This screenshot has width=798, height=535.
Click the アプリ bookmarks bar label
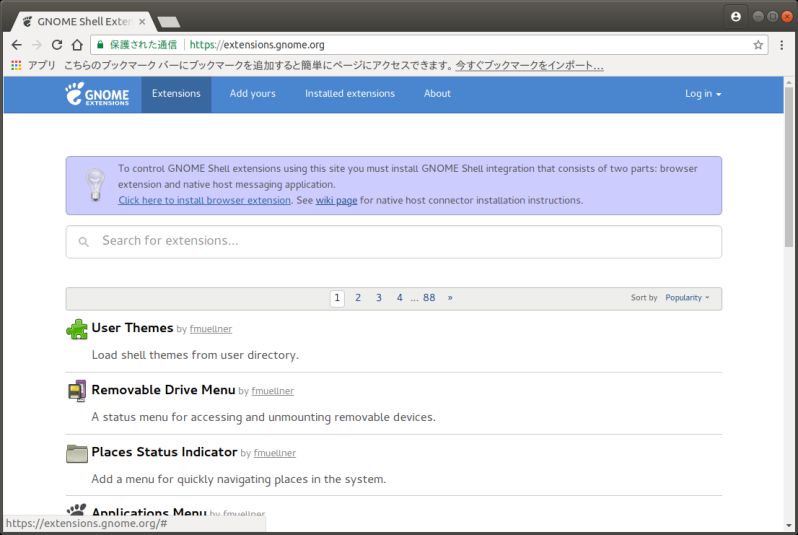(x=41, y=66)
